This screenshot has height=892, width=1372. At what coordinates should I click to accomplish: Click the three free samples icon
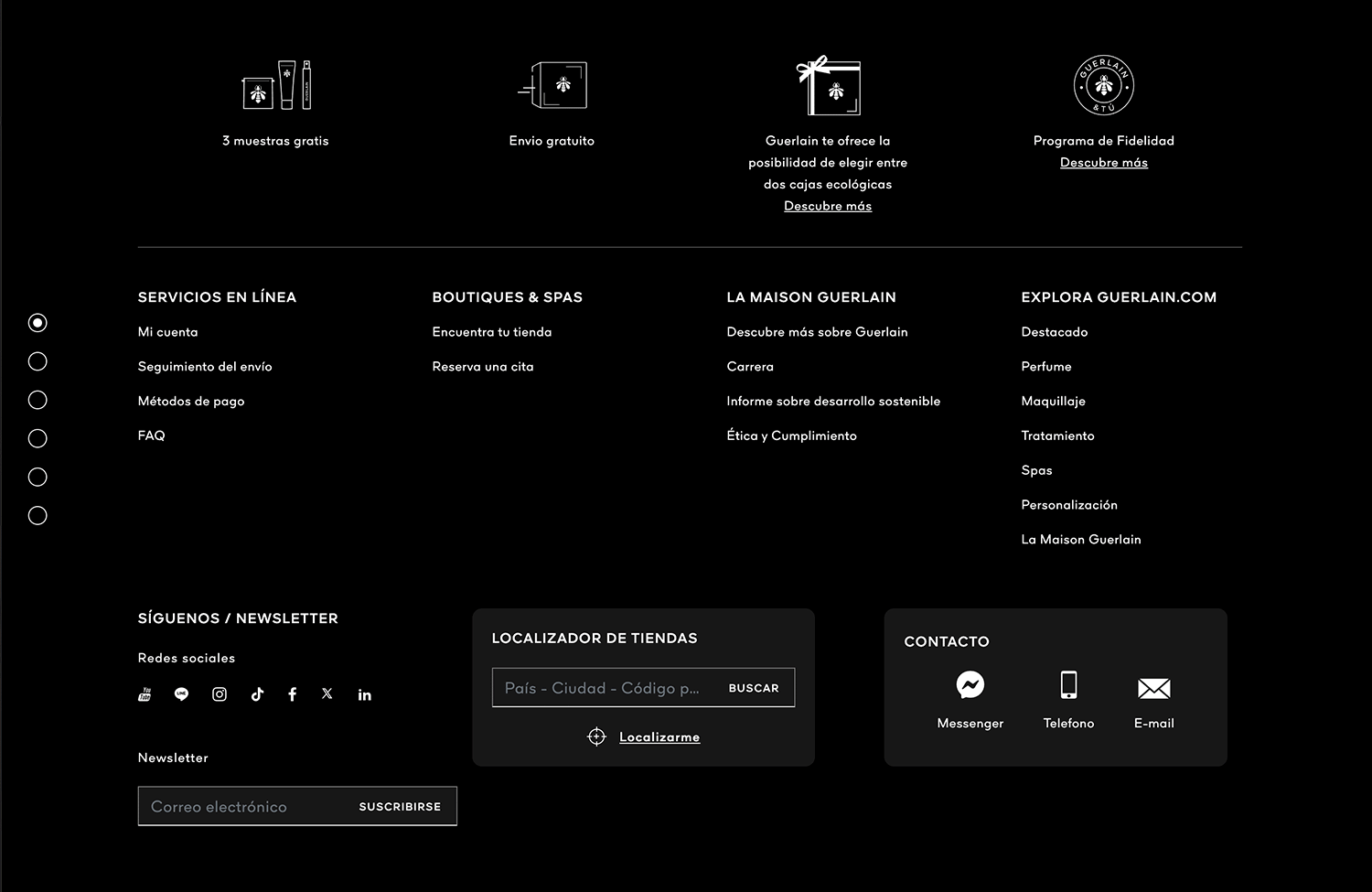pos(276,85)
